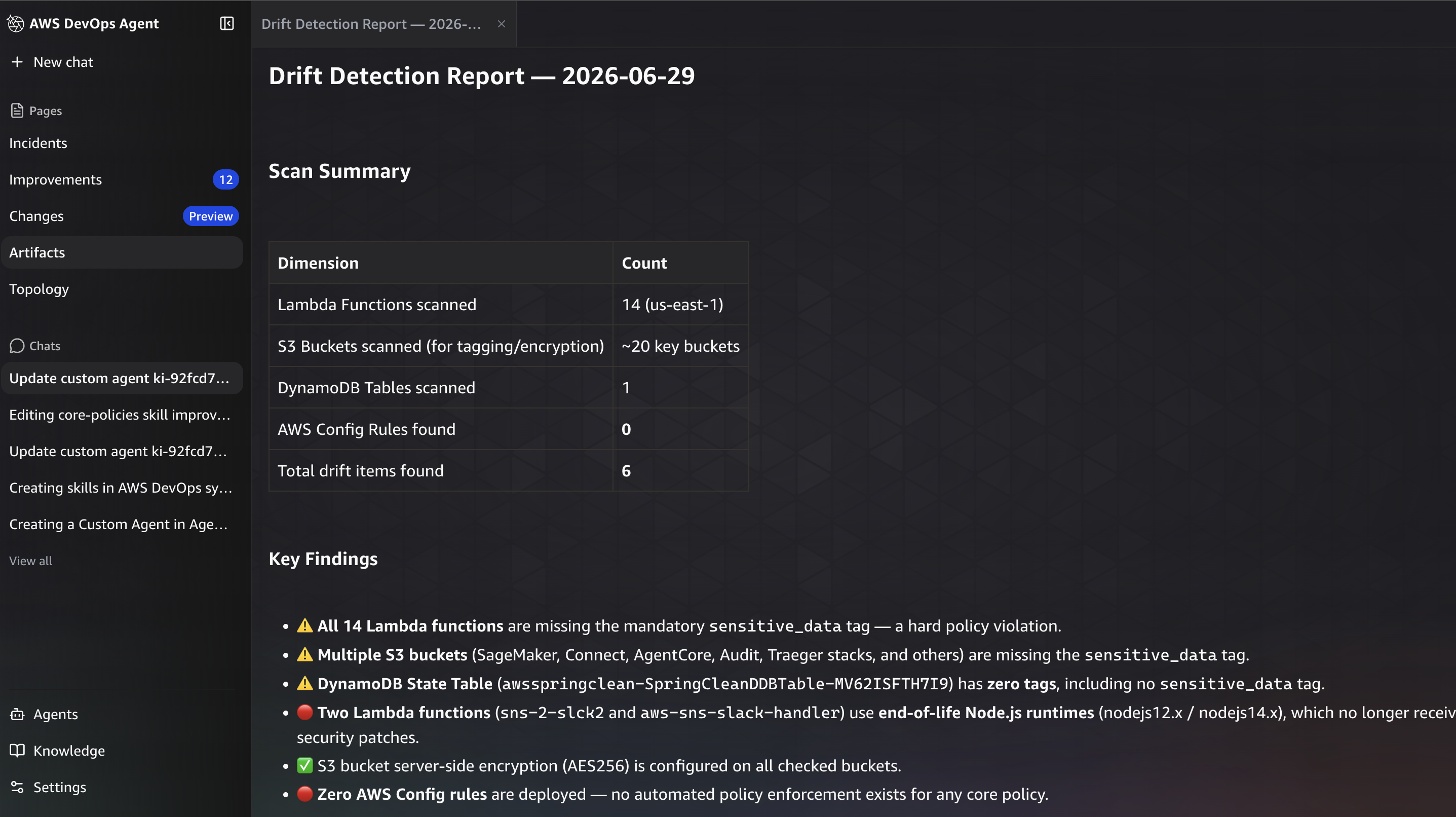
Task: Click the Multiple S3 buckets finding
Action: 773,655
